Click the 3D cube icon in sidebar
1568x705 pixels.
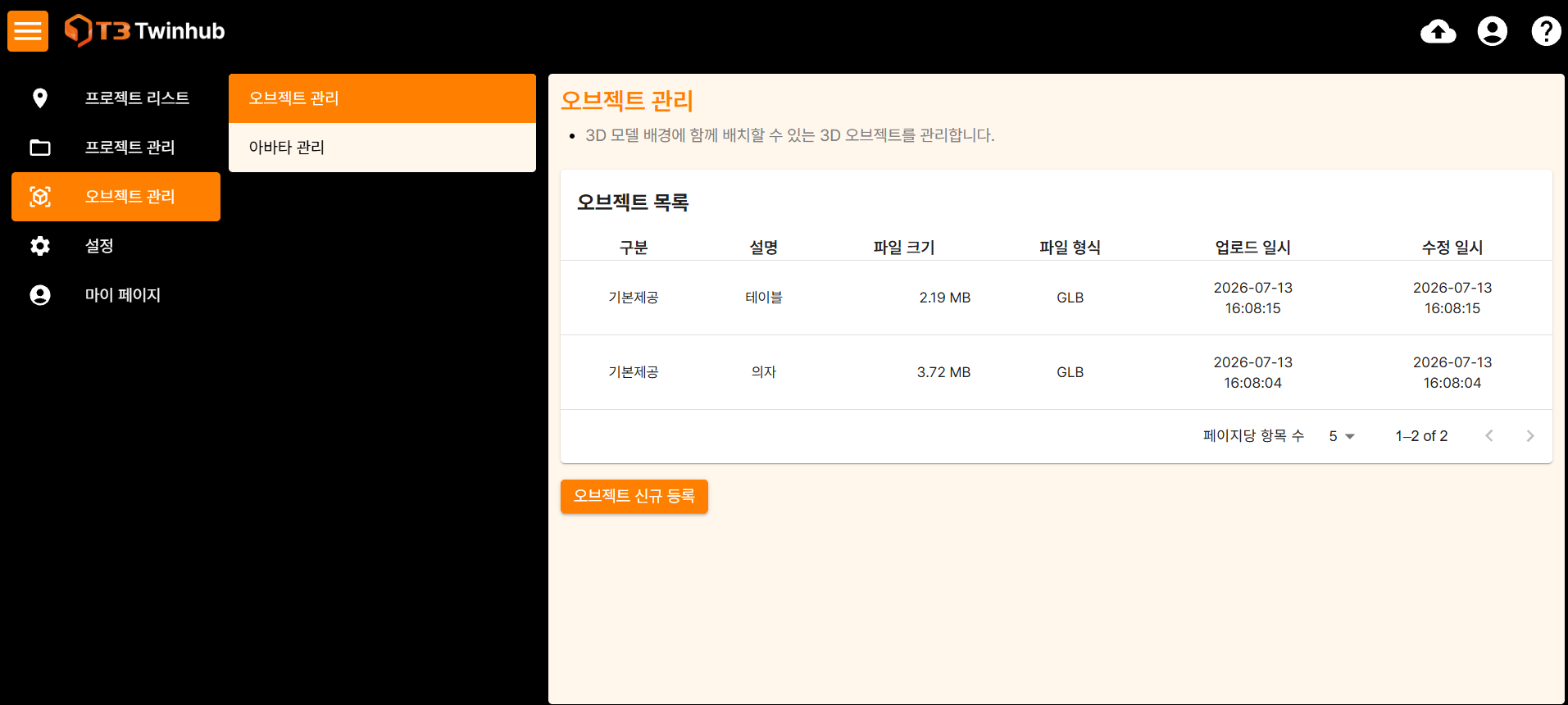pos(40,197)
